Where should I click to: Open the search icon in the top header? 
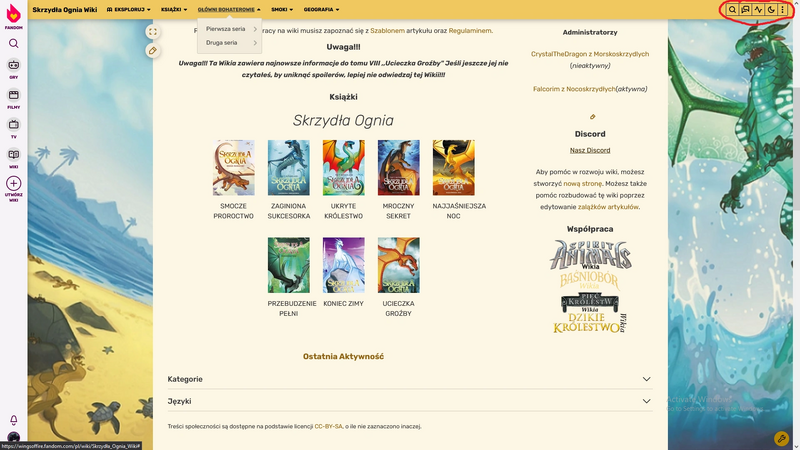pos(732,9)
